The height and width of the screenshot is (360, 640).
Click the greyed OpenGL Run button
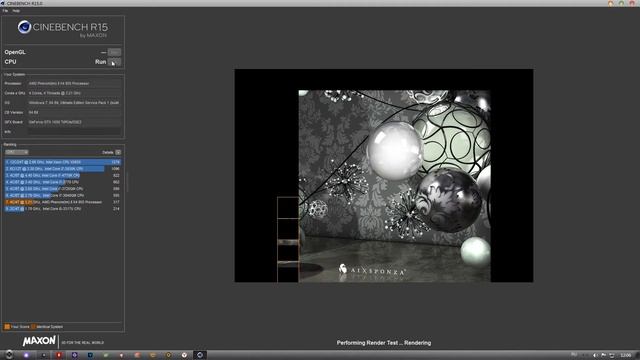114,52
